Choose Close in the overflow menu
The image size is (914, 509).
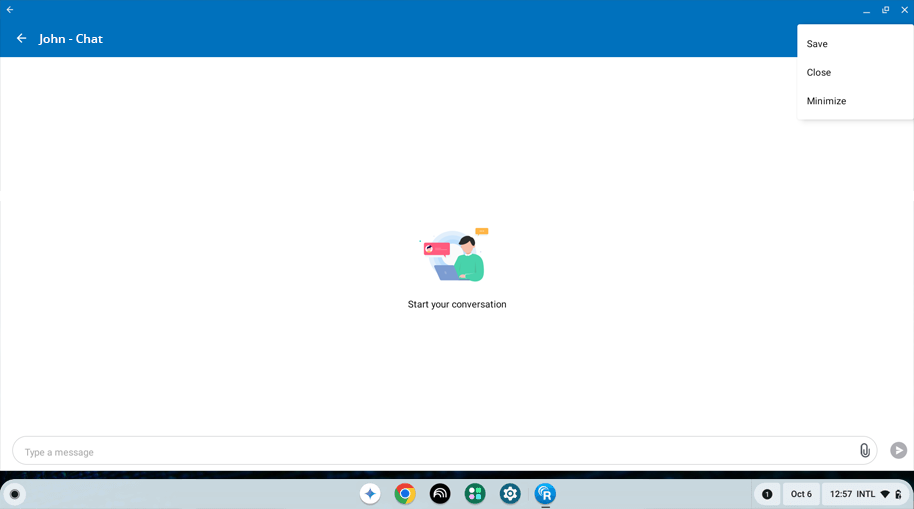pos(855,72)
